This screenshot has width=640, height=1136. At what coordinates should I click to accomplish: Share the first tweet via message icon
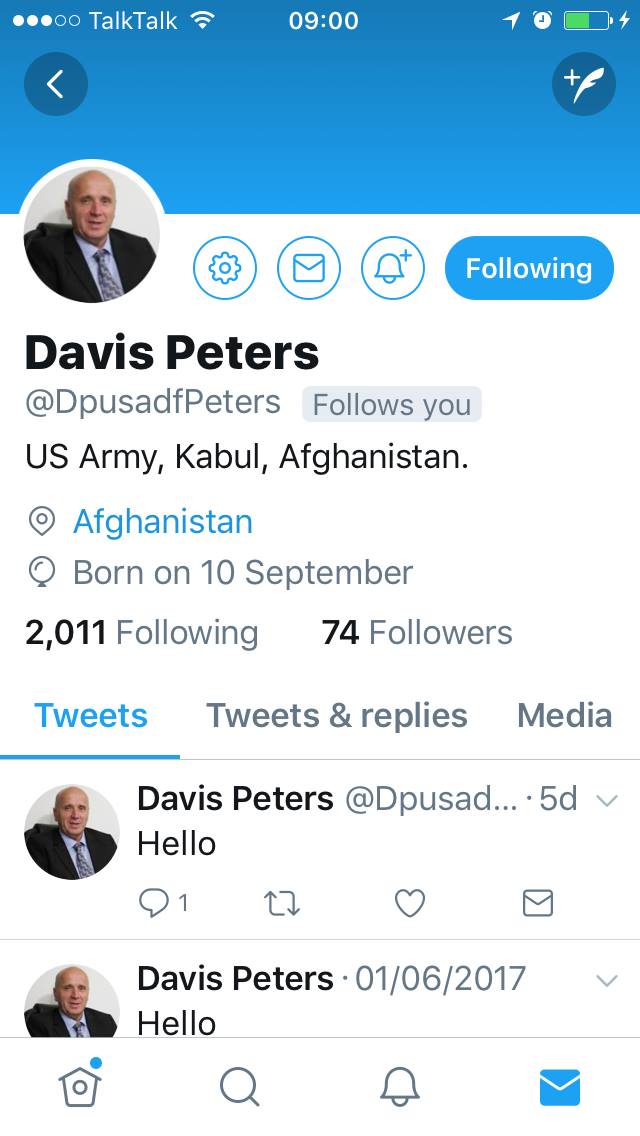point(538,903)
